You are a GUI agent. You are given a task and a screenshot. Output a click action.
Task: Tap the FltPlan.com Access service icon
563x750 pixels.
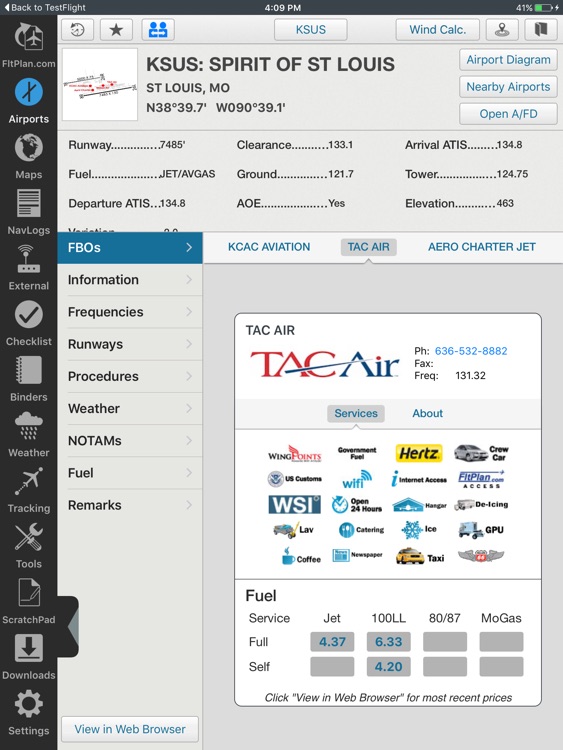(481, 479)
